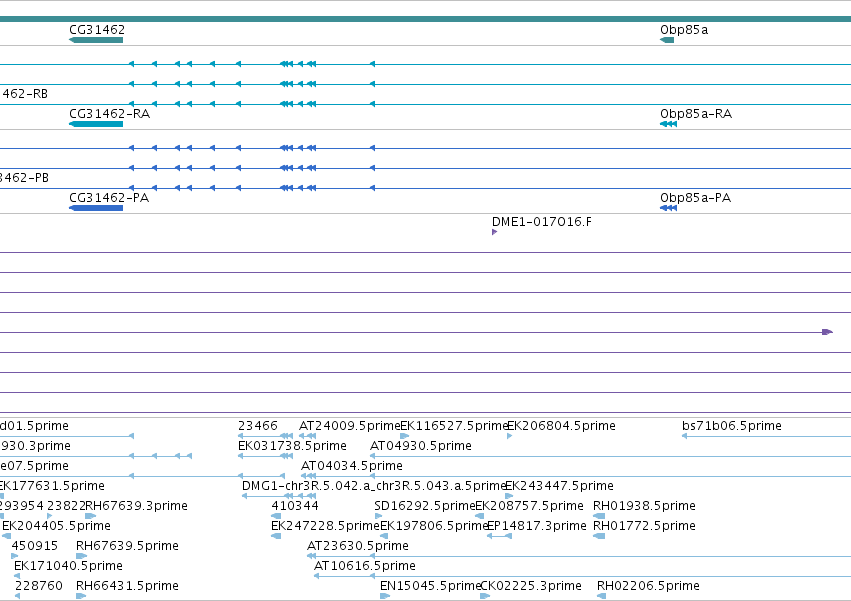Image resolution: width=851 pixels, height=601 pixels.
Task: Select the AT04034.5prime label
Action: (x=352, y=466)
